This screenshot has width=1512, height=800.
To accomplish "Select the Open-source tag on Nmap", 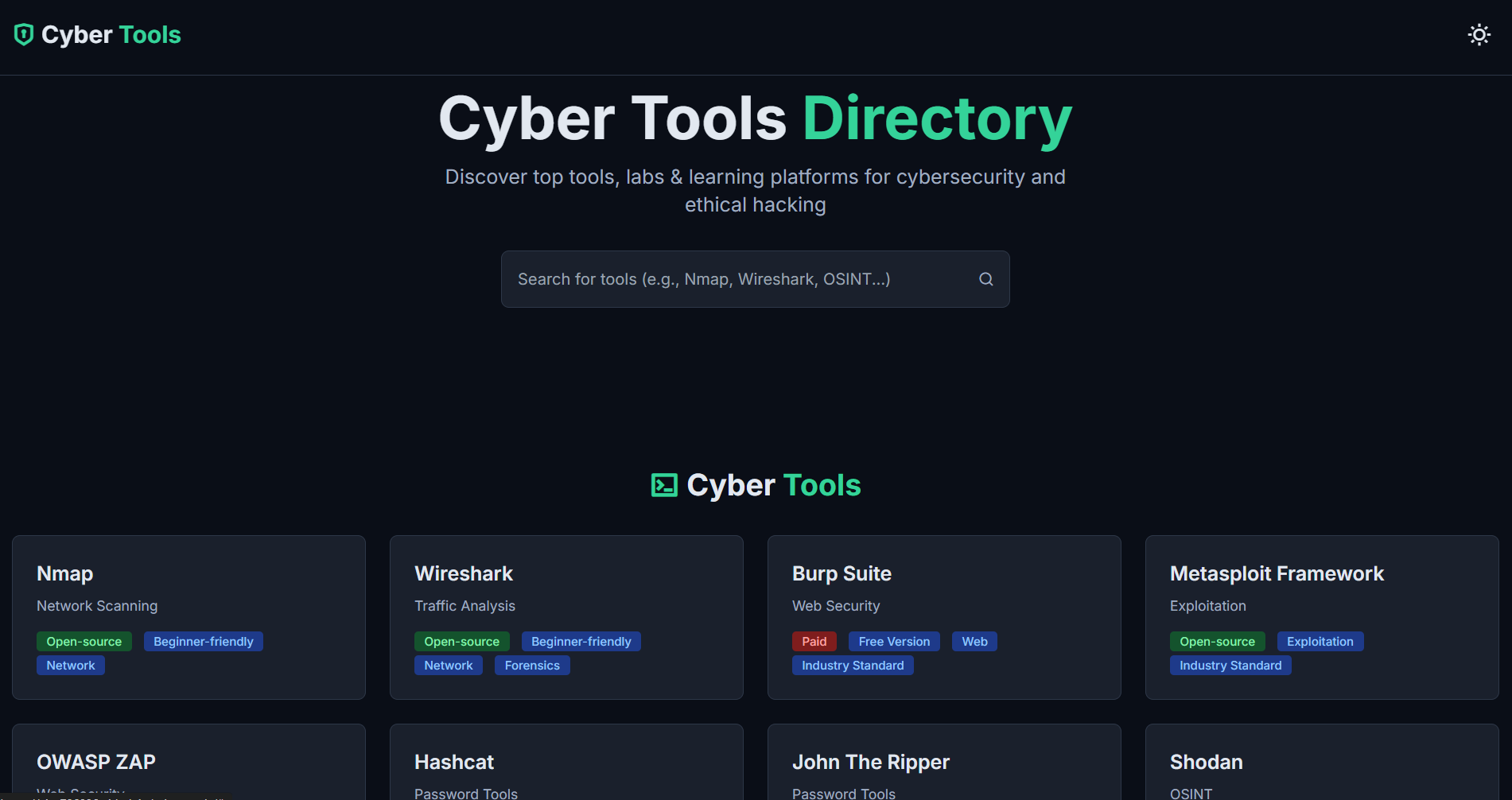I will coord(84,641).
